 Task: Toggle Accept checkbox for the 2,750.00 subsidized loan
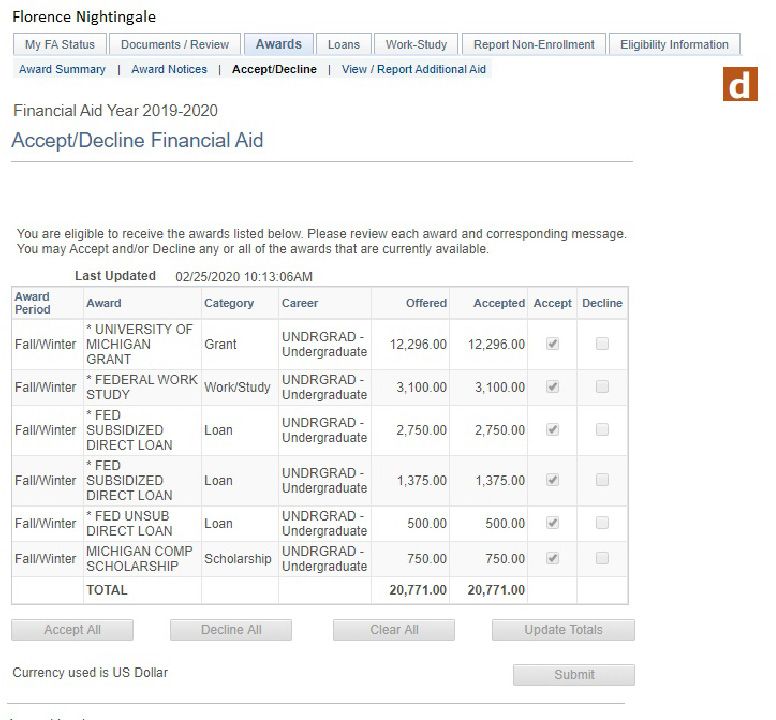pos(552,430)
